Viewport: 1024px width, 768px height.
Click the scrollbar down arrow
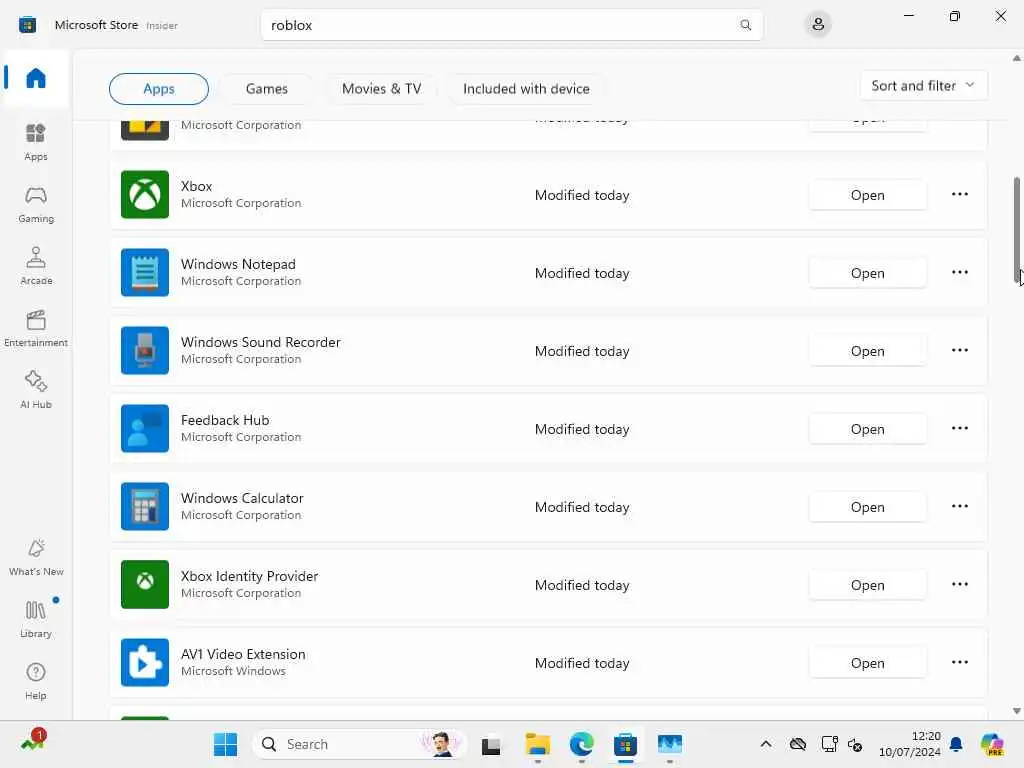click(x=1017, y=711)
